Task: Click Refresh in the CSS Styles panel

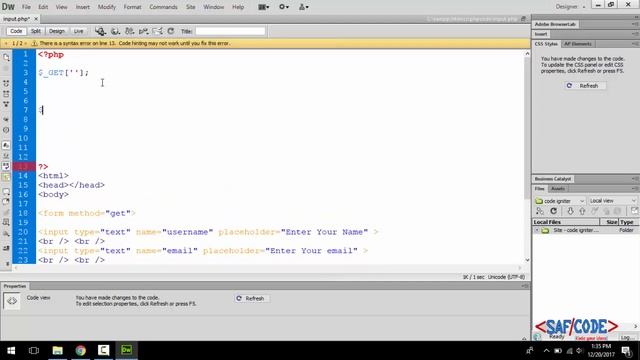Action: point(584,86)
